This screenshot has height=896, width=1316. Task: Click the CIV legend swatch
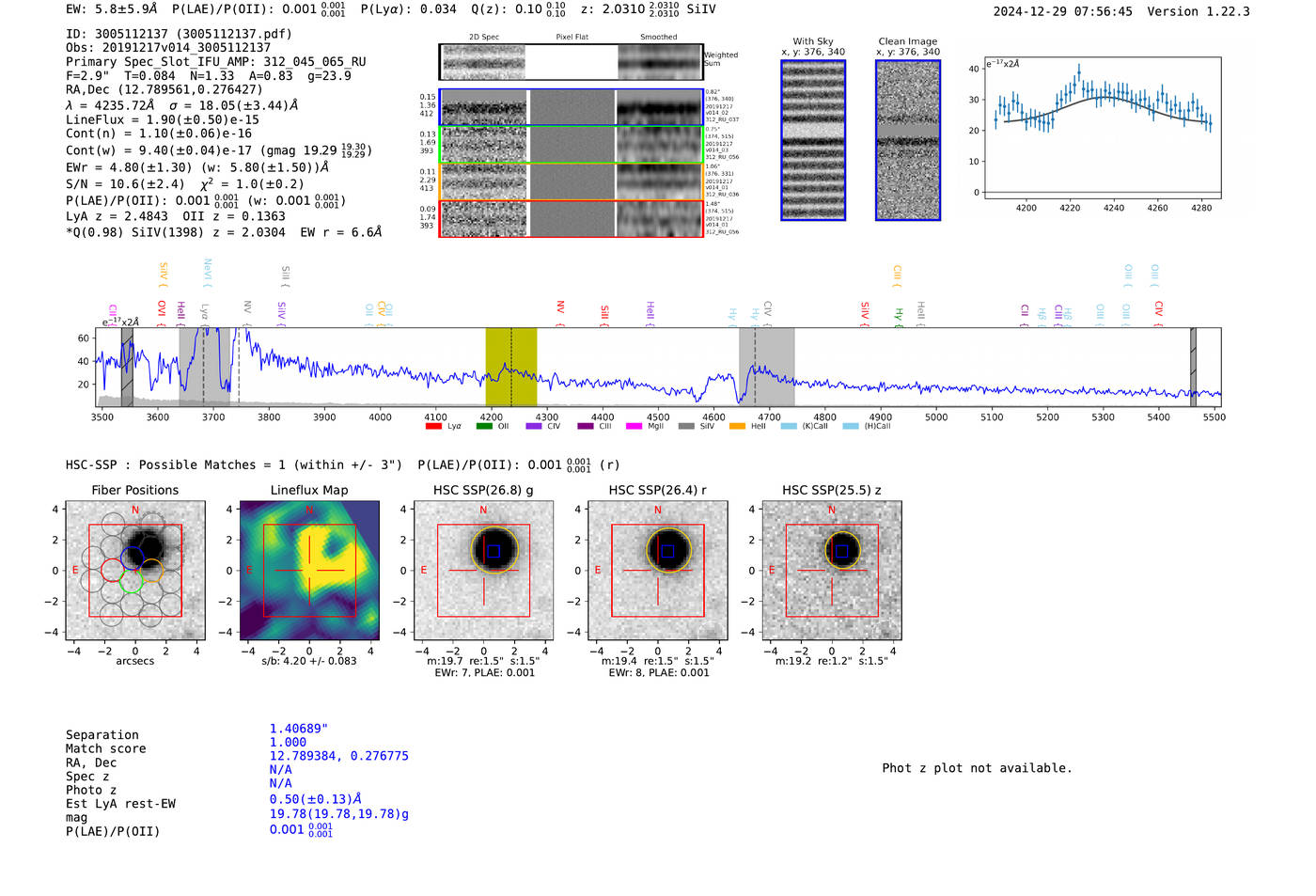click(534, 426)
